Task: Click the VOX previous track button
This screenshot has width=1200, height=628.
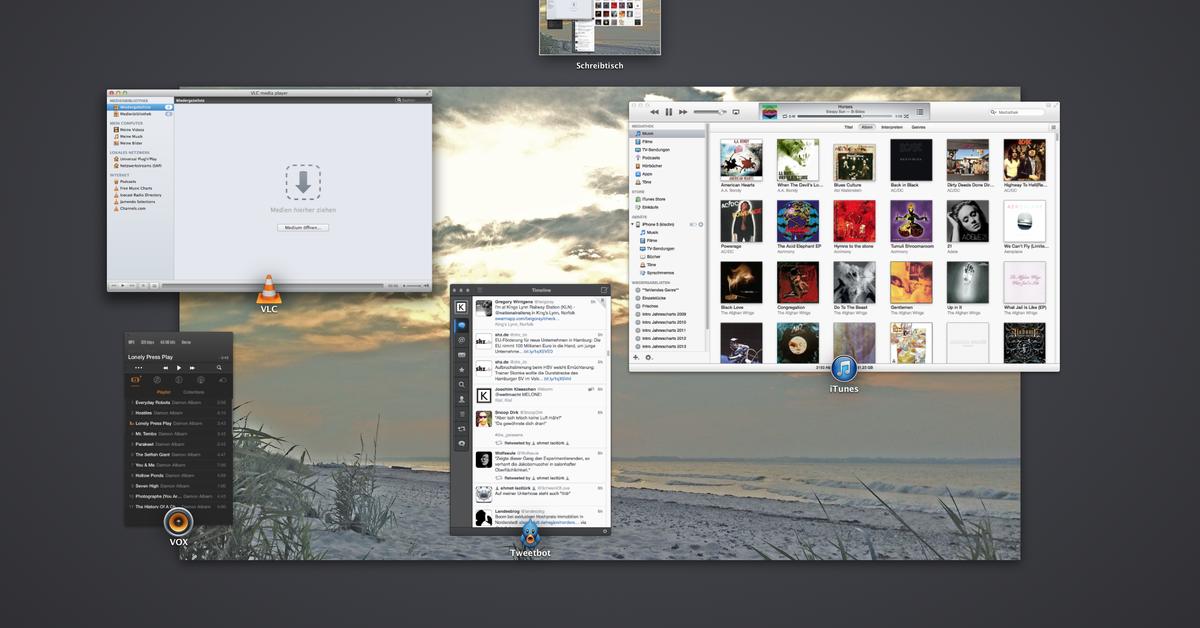Action: [x=166, y=368]
